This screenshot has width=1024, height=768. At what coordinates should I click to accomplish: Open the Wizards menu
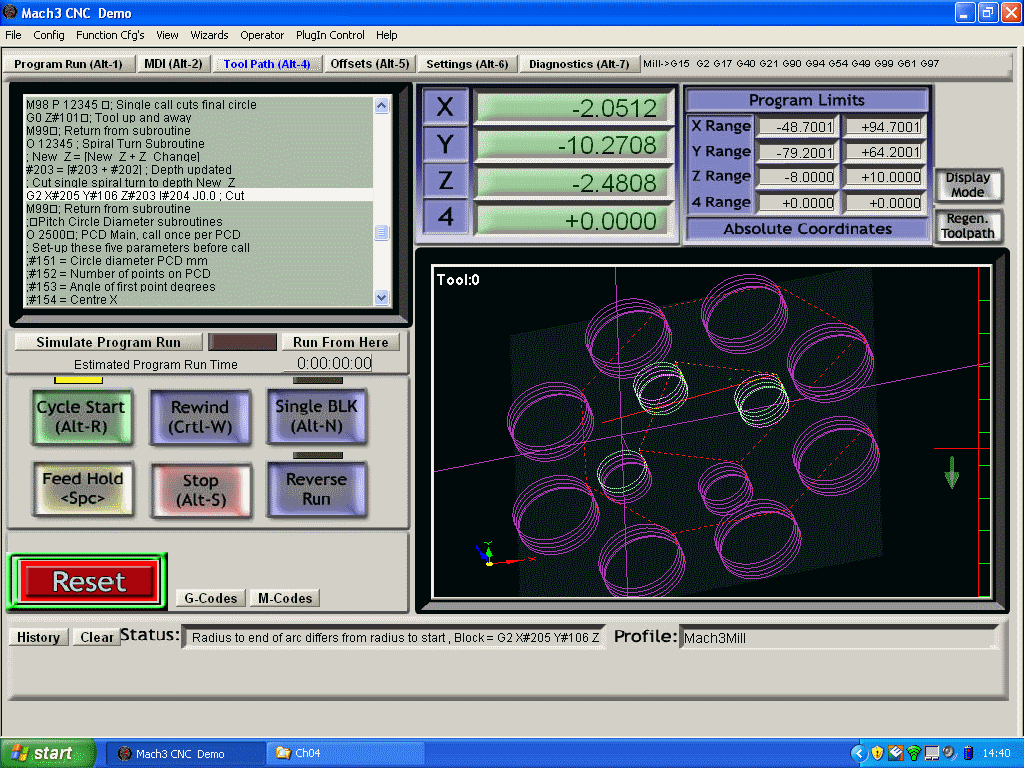210,35
